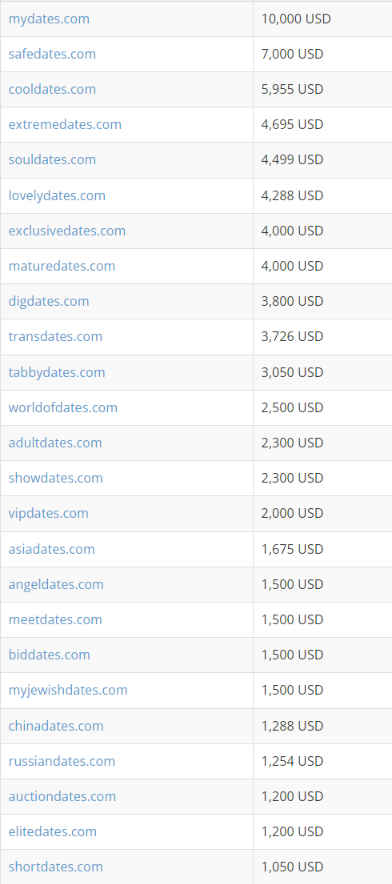Viewport: 392px width, 884px height.
Task: Click the tabbydates.com link
Action: coord(56,372)
